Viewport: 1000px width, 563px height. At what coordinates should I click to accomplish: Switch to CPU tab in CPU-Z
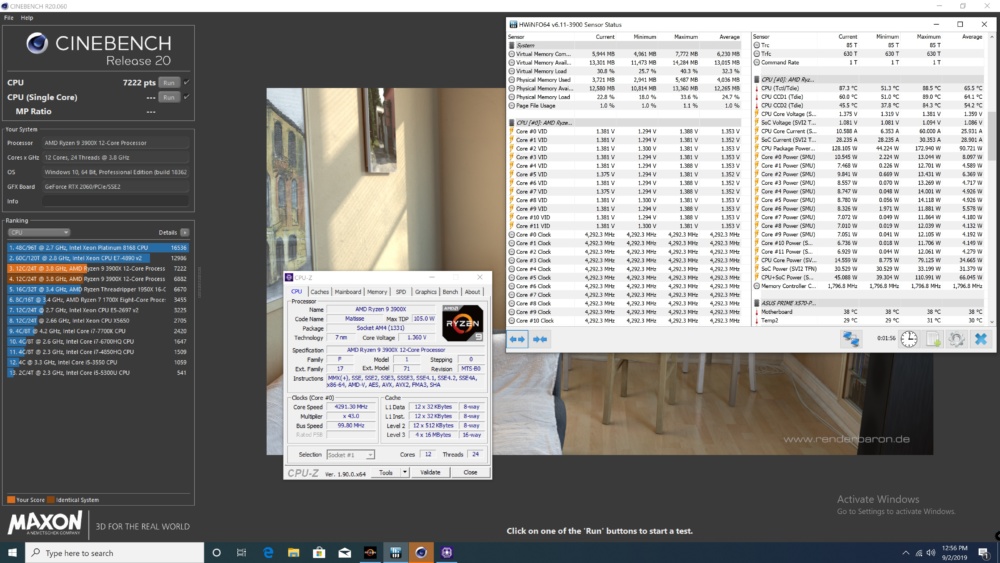pos(297,291)
